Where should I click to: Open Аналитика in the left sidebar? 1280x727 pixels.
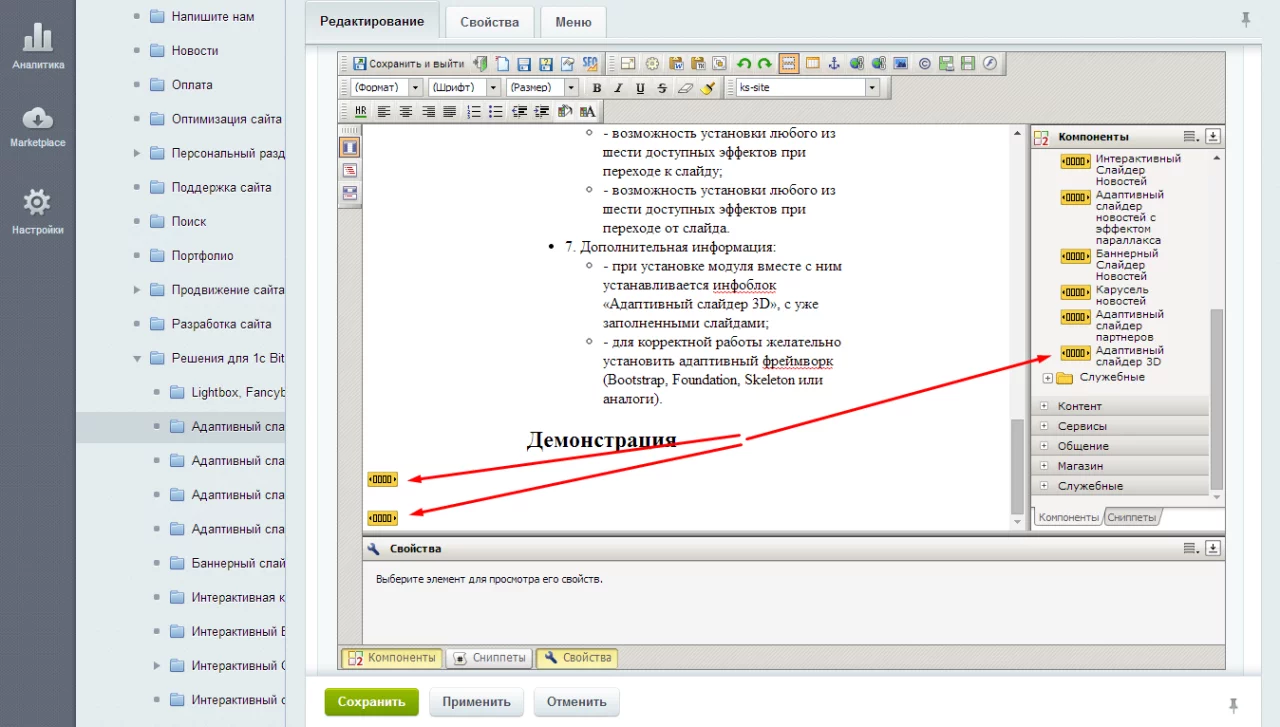tap(38, 47)
